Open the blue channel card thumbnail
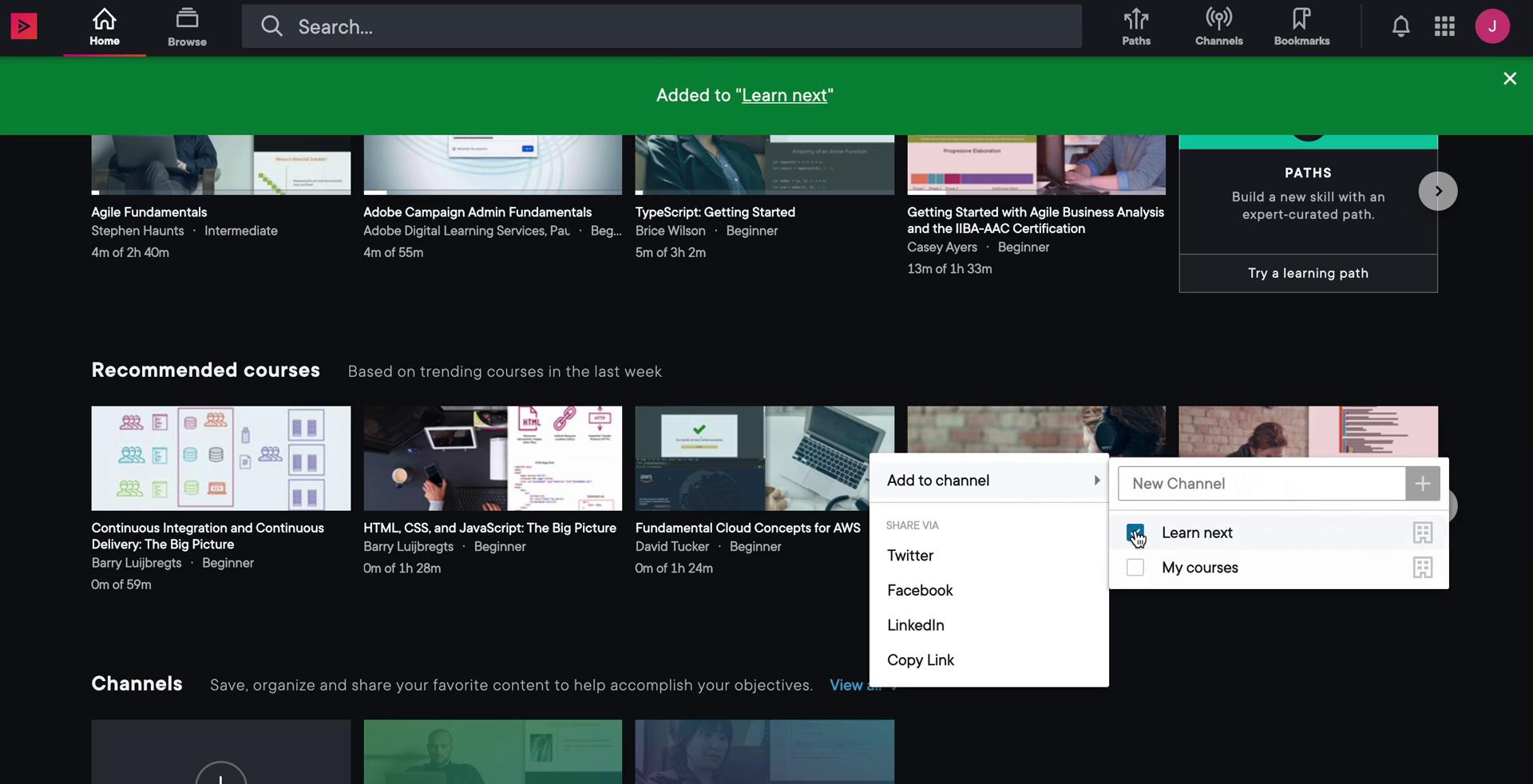1533x784 pixels. 764,752
